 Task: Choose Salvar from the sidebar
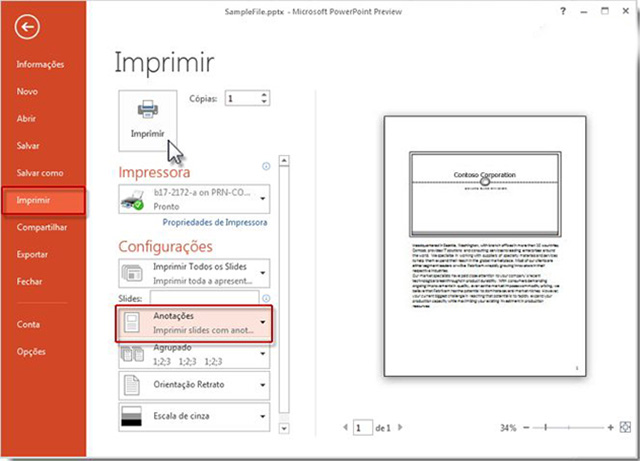point(28,146)
